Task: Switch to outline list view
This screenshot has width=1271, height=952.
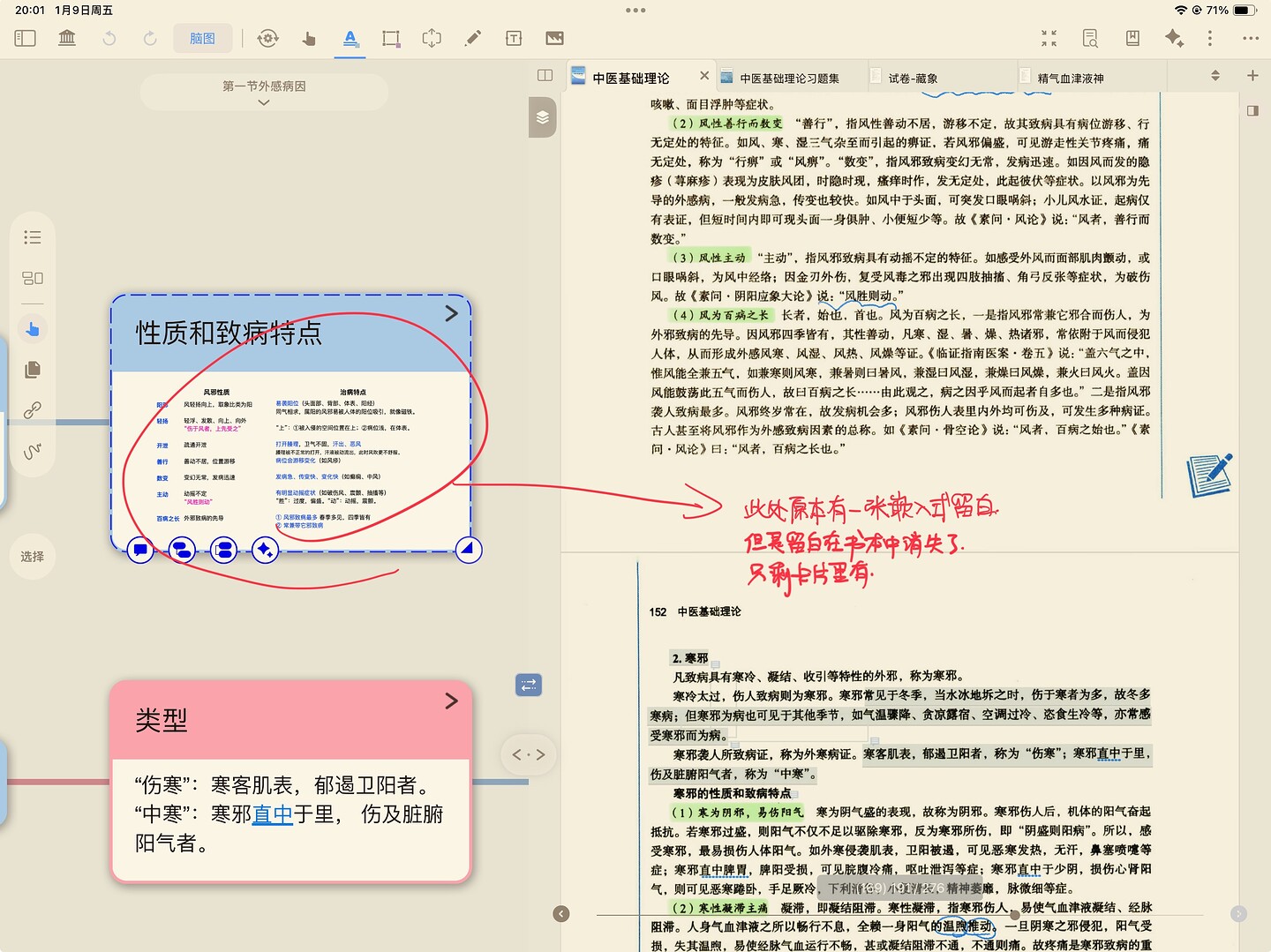Action: point(33,237)
